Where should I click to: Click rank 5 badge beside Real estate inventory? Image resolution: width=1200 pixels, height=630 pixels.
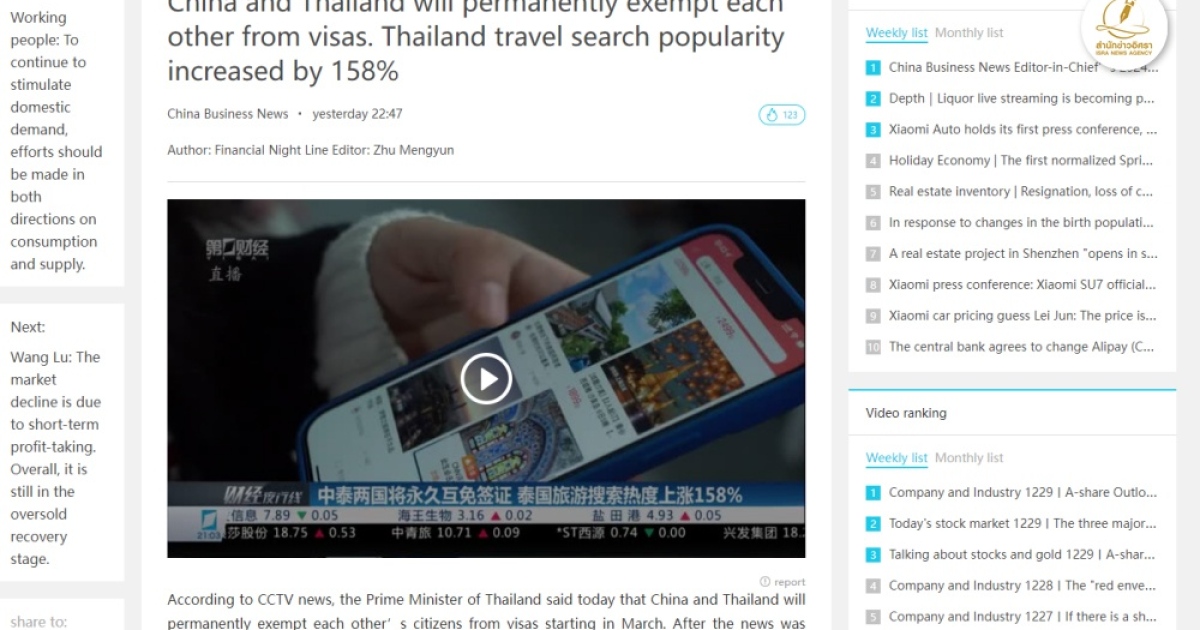(x=873, y=192)
